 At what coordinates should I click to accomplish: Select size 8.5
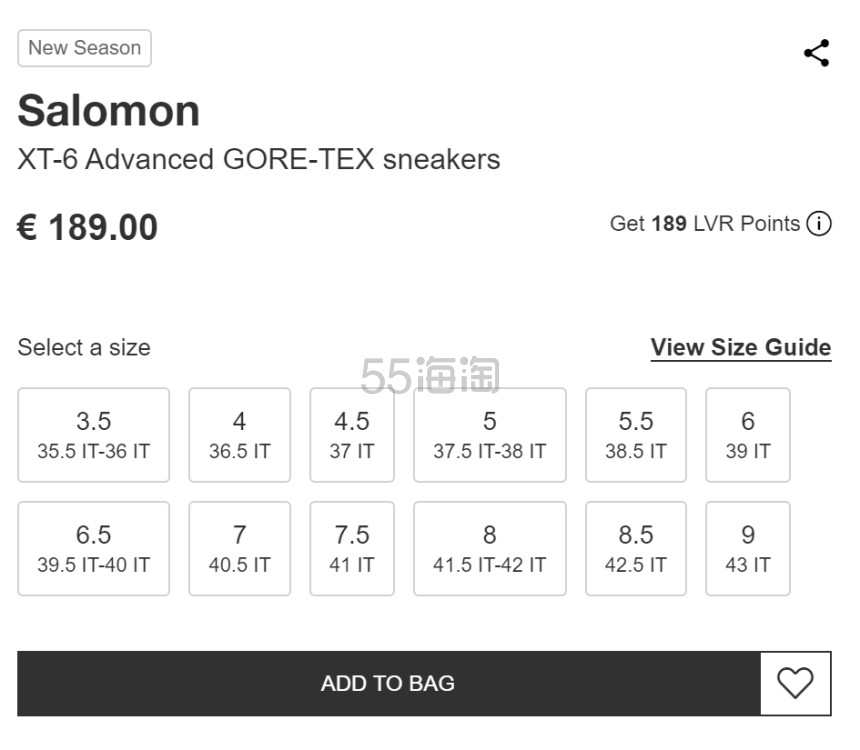635,548
